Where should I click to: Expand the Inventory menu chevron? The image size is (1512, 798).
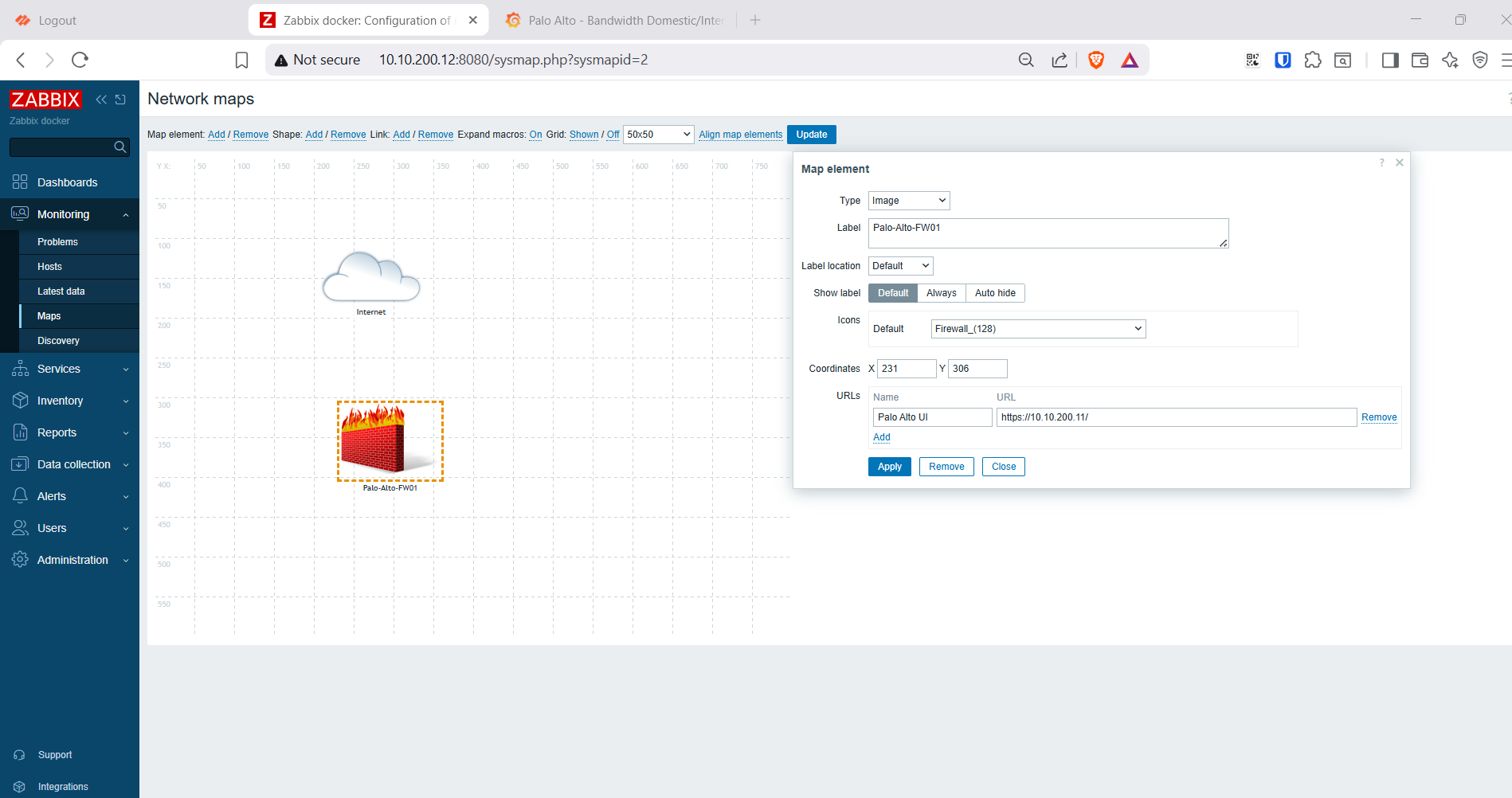click(x=126, y=401)
